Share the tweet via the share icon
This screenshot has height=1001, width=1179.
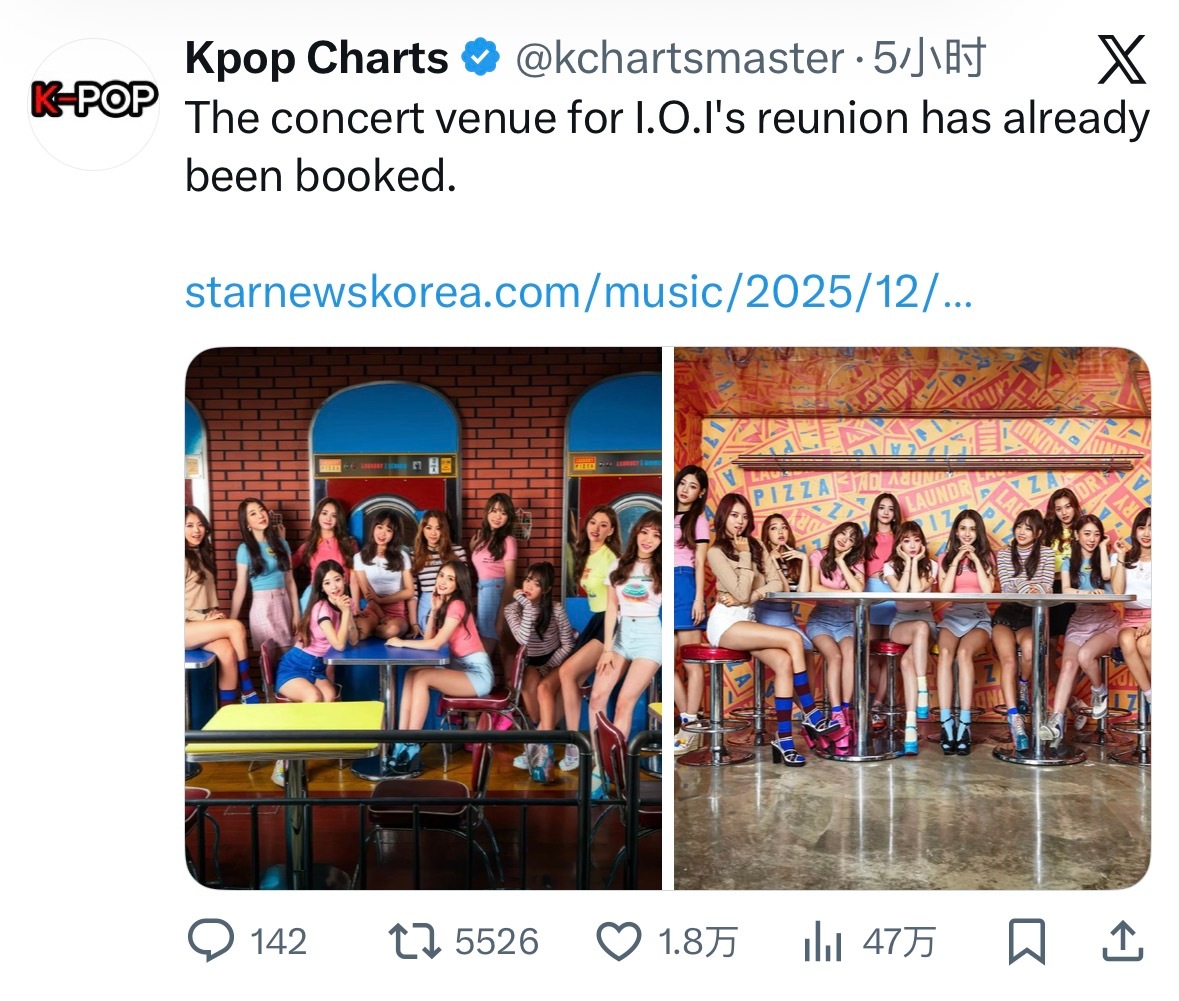point(1122,938)
